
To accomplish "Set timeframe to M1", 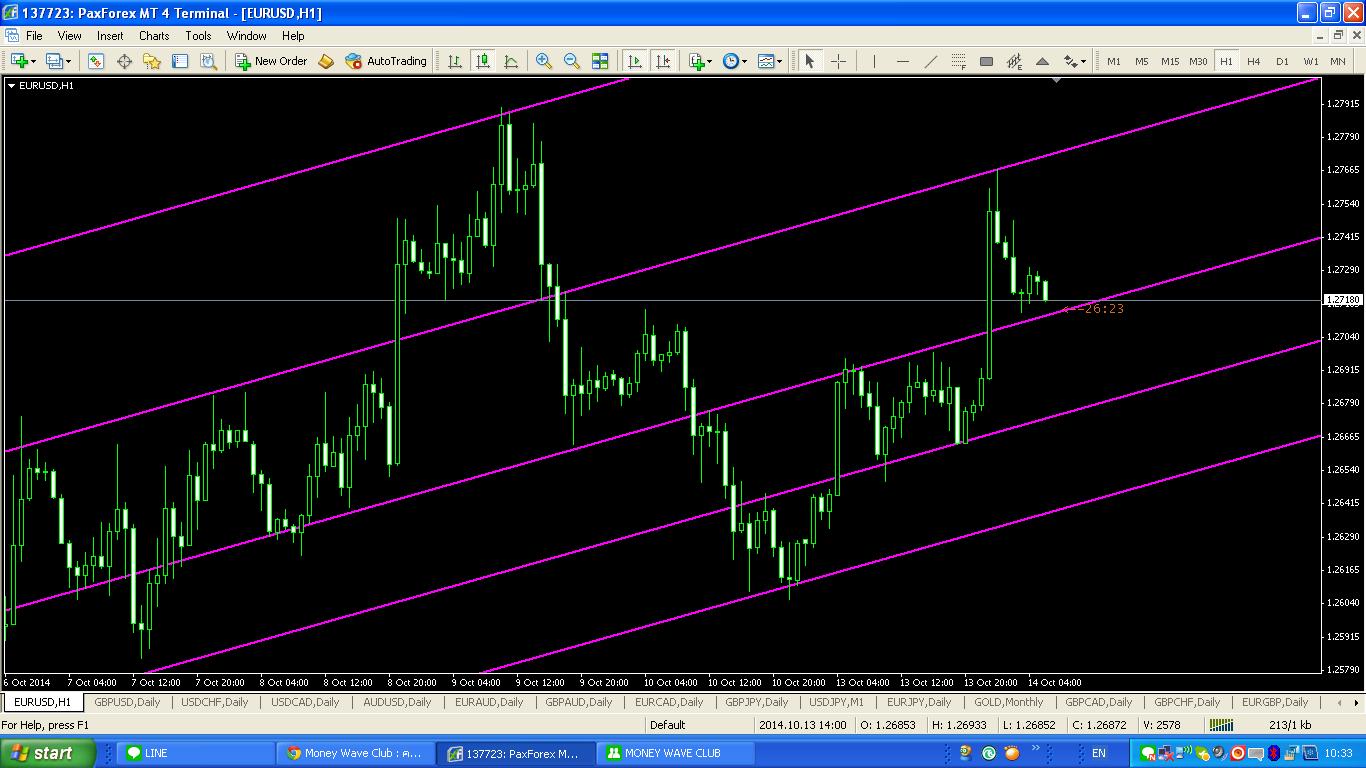I will tap(1114, 61).
